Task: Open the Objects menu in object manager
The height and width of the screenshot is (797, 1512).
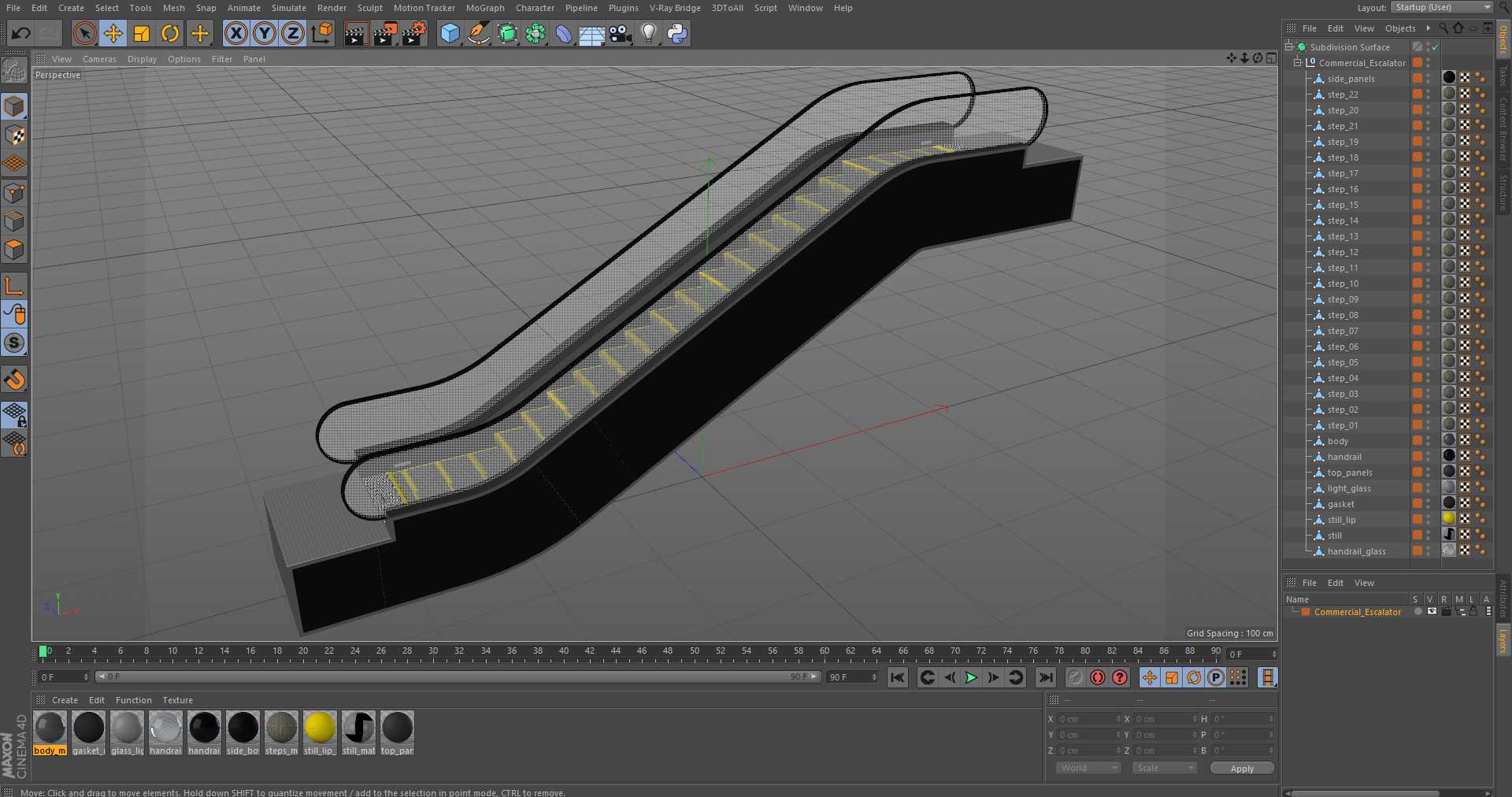Action: pyautogui.click(x=1400, y=28)
